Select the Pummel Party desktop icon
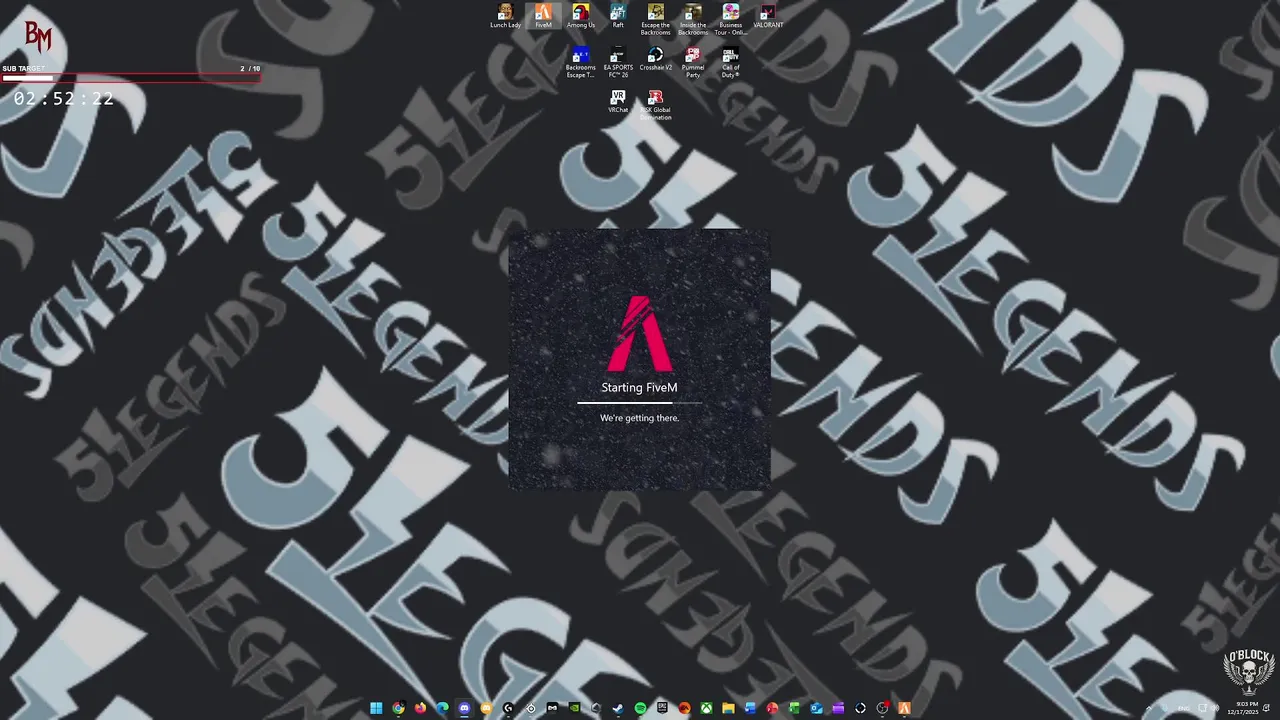1280x720 pixels. click(x=693, y=62)
